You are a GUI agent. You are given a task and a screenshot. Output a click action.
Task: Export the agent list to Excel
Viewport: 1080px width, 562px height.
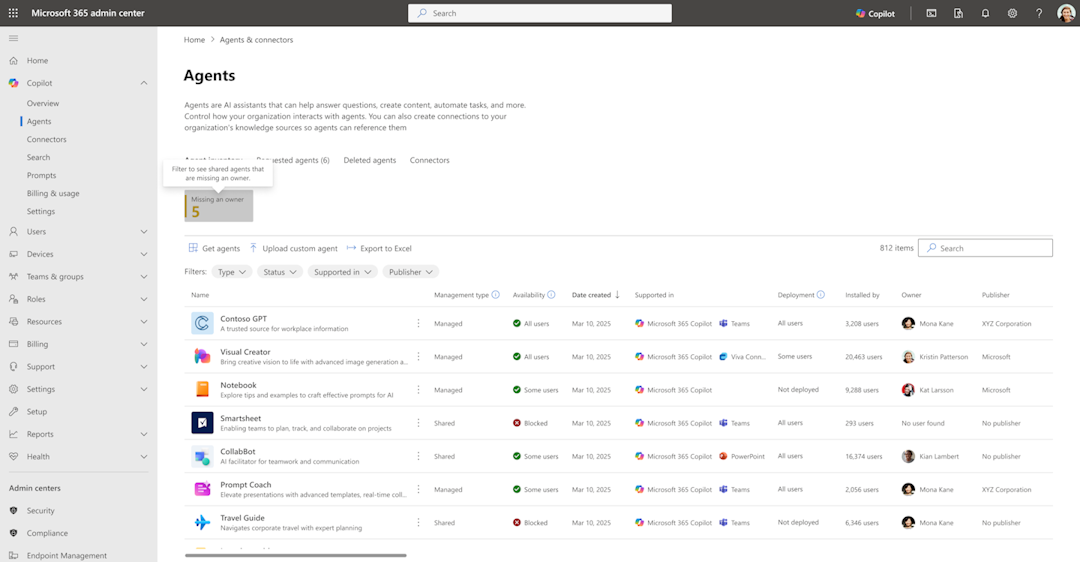coord(379,249)
